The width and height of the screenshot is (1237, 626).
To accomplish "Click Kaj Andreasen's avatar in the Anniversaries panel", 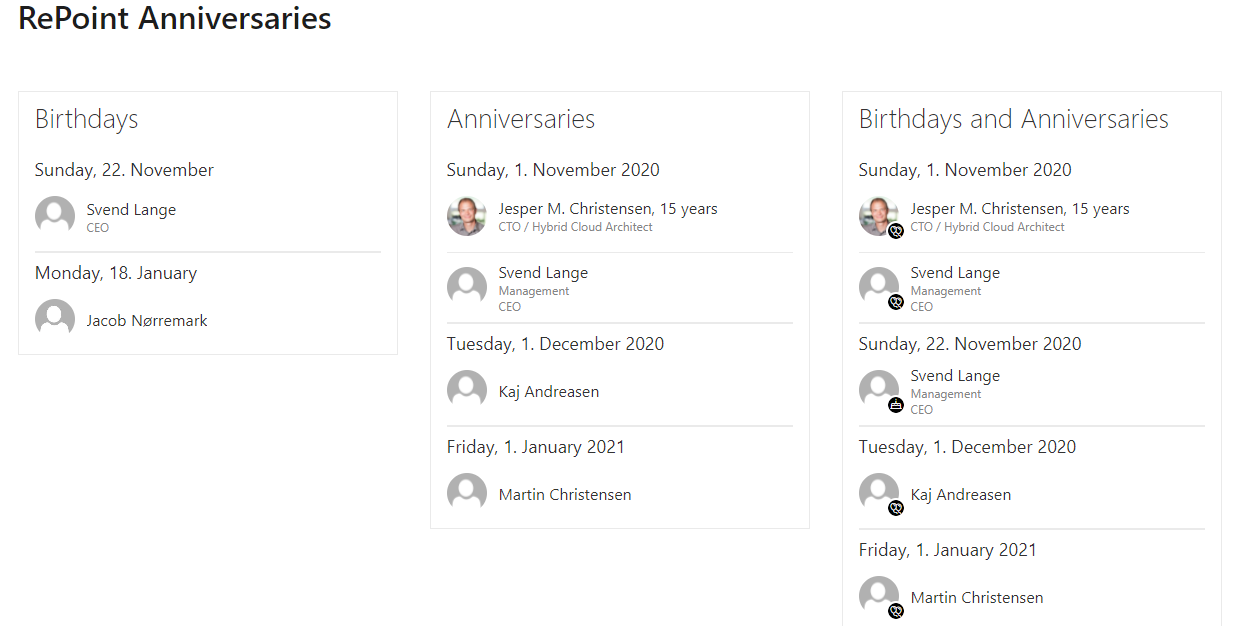I will tap(467, 390).
